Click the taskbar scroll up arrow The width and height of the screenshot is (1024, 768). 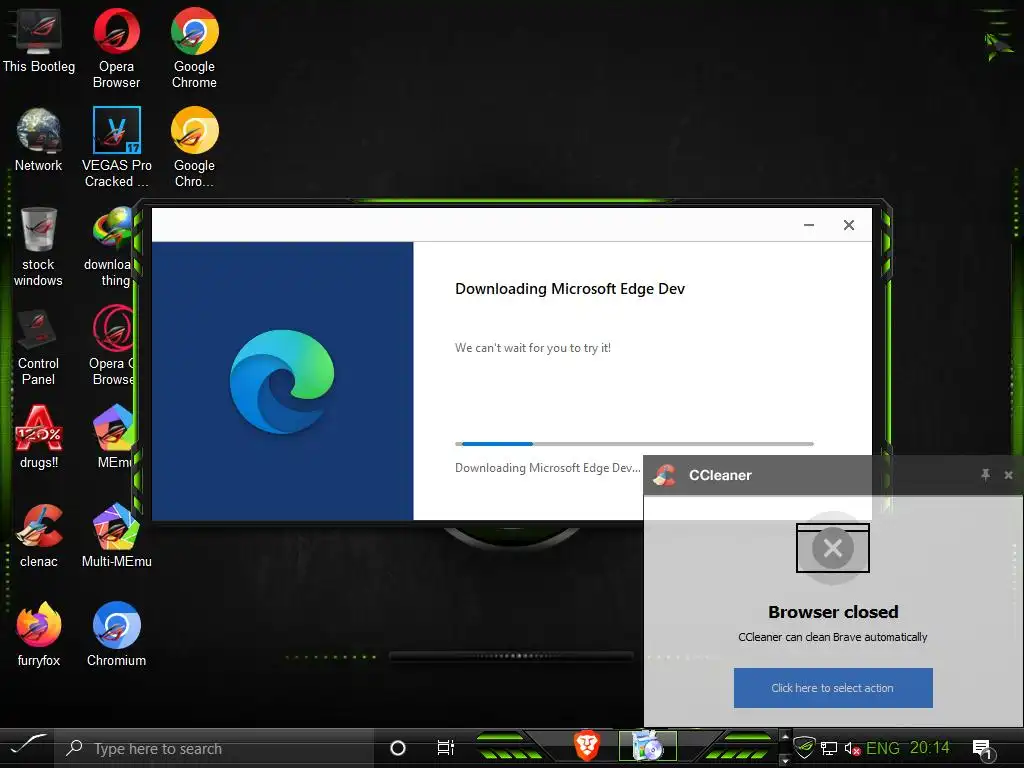tap(785, 737)
